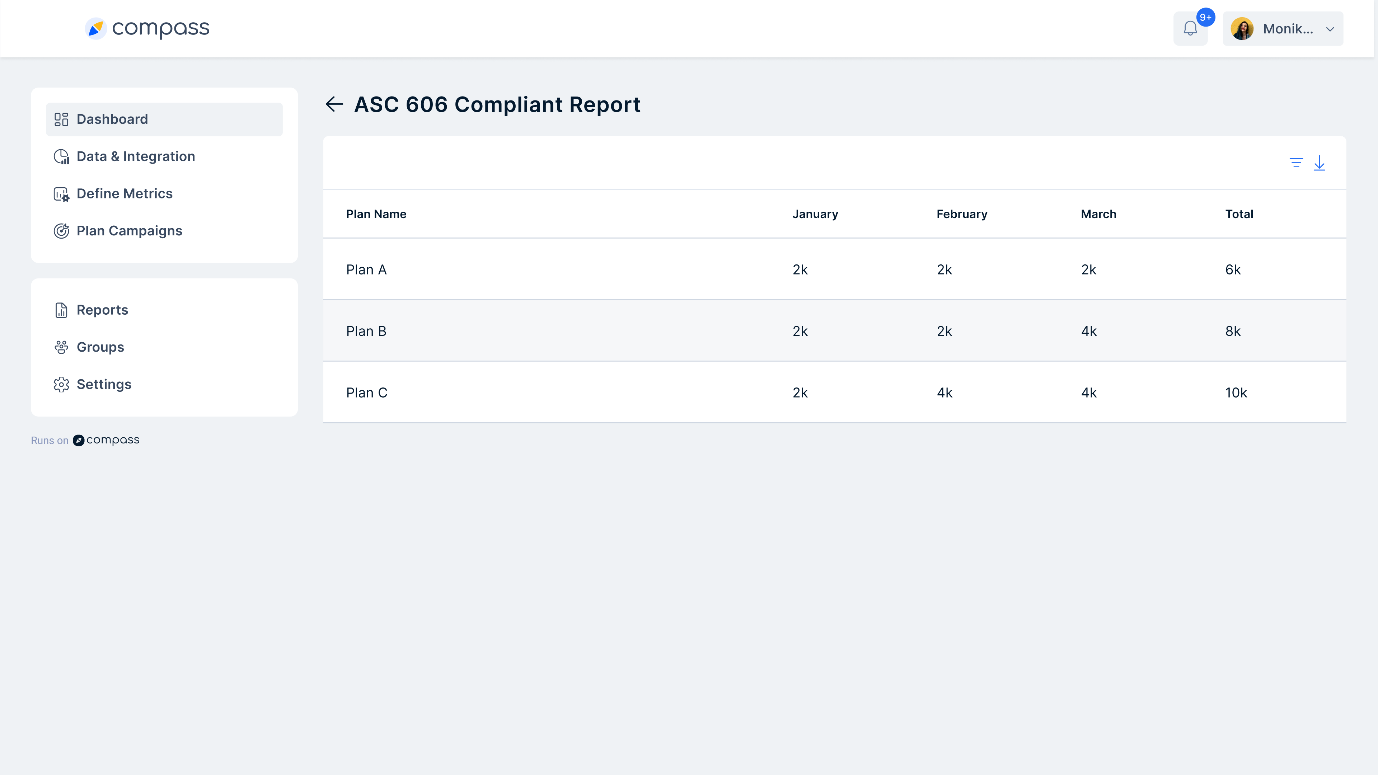The image size is (1378, 775).
Task: Select the Dashboard grid icon in sidebar
Action: coord(60,118)
